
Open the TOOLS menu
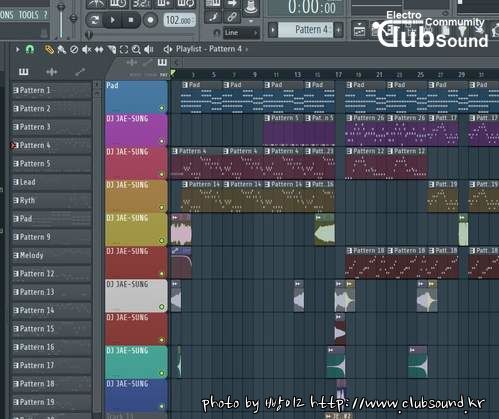[28, 15]
